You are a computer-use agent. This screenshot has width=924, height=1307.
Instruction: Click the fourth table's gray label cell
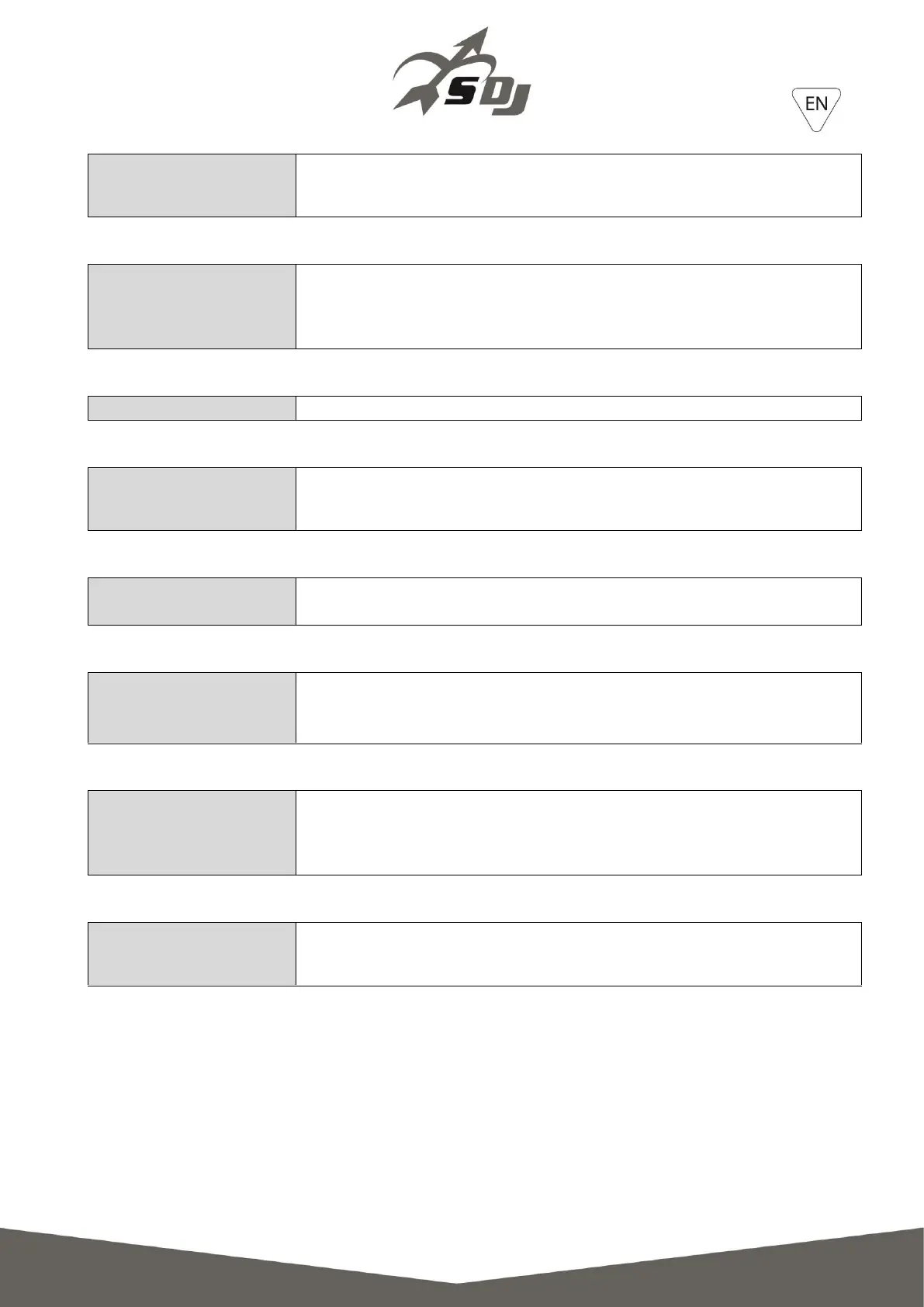click(192, 499)
